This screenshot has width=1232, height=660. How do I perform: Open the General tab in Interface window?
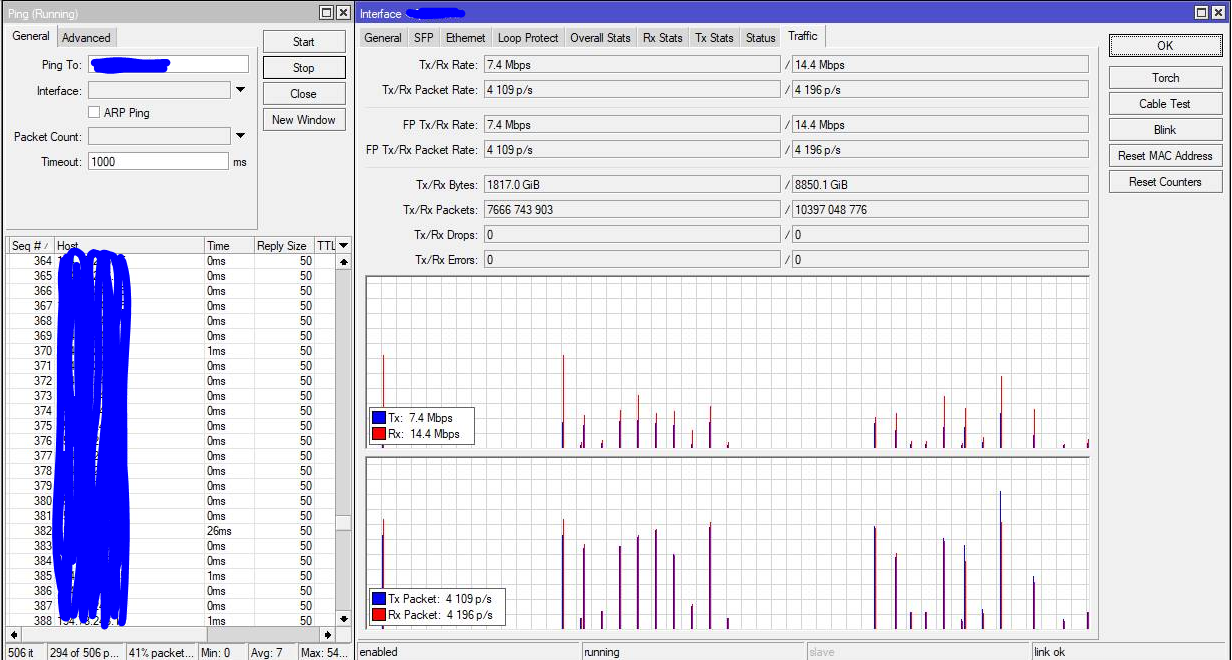[x=383, y=38]
